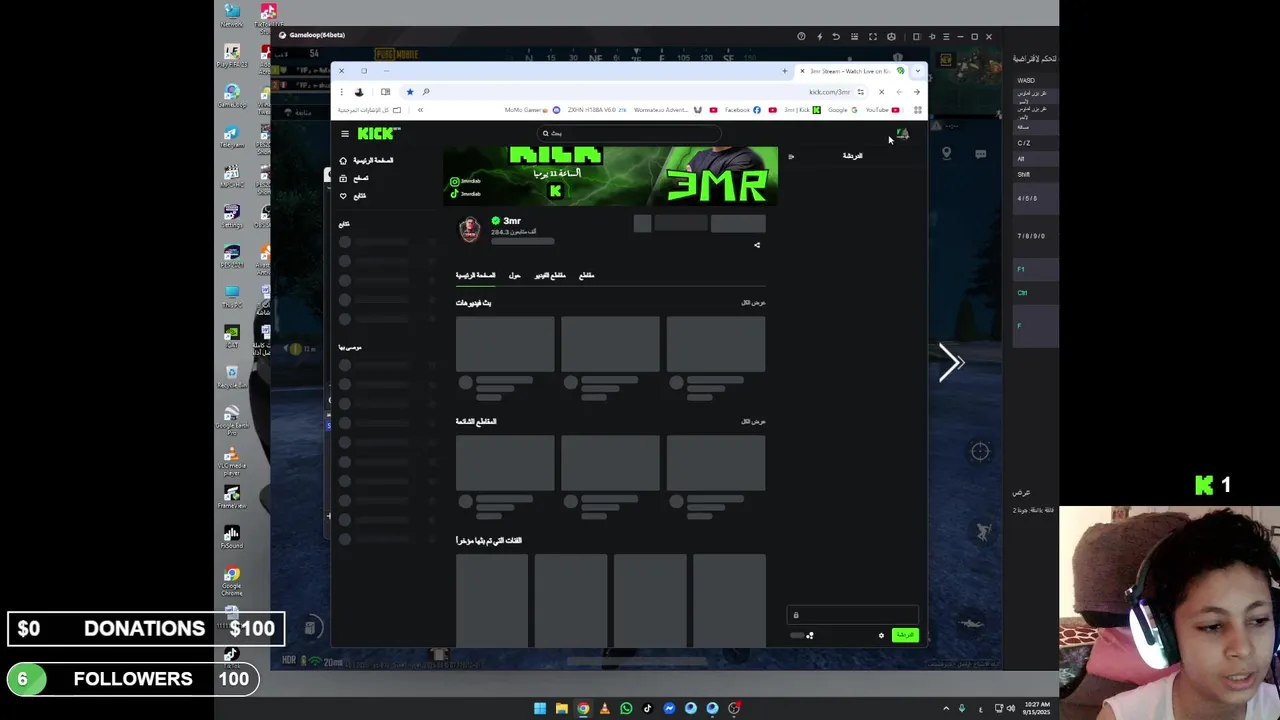
Task: Open the Following heart sidebar item
Action: click(354, 195)
